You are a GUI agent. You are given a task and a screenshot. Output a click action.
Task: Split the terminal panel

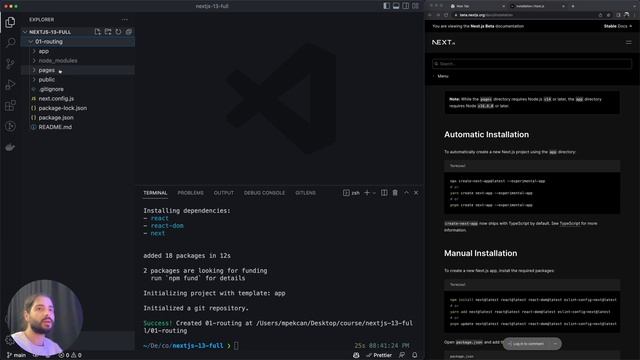point(384,193)
